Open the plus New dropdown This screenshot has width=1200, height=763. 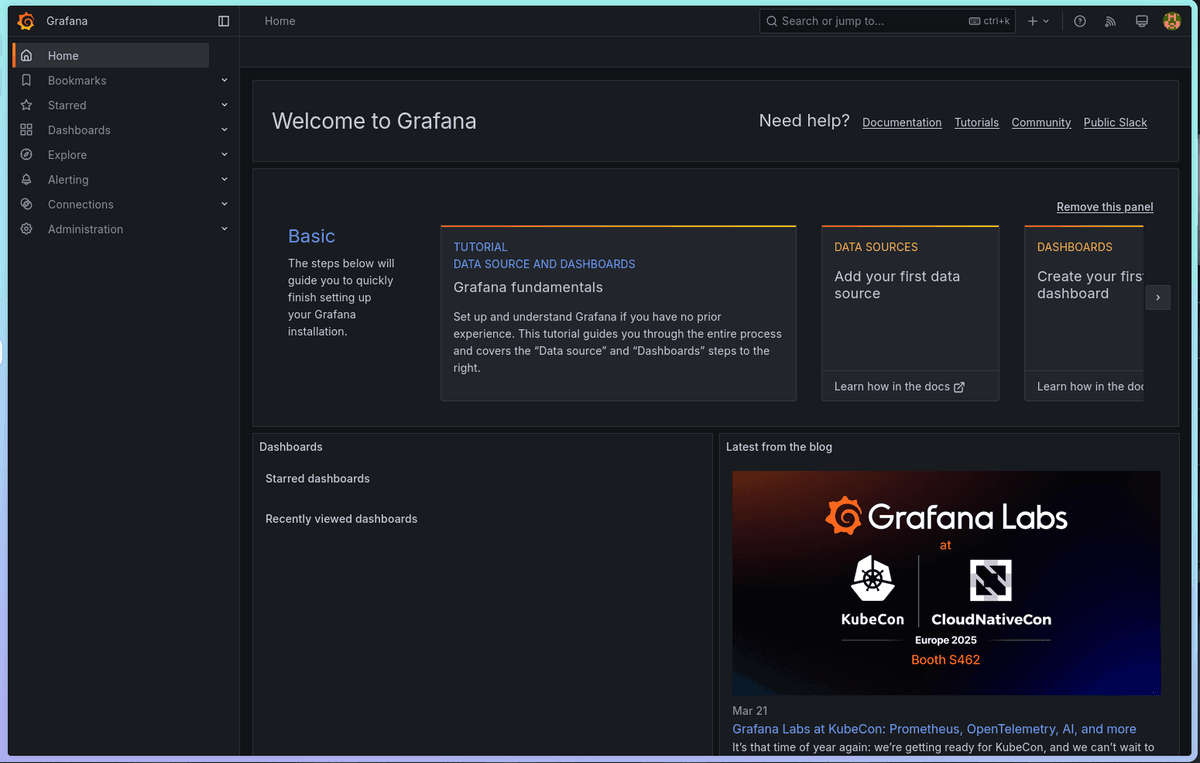1039,21
